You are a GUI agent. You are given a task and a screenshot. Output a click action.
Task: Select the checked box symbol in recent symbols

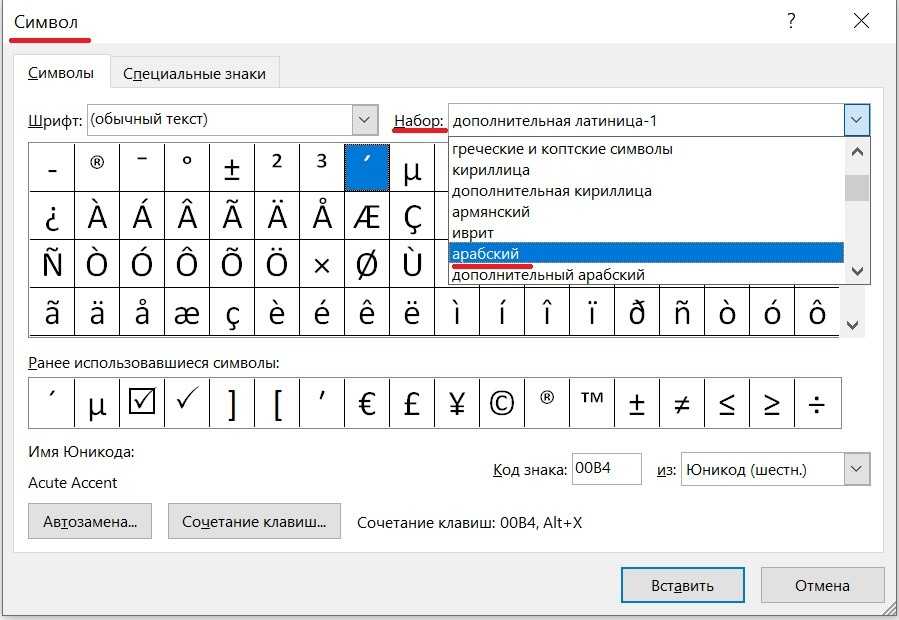142,403
